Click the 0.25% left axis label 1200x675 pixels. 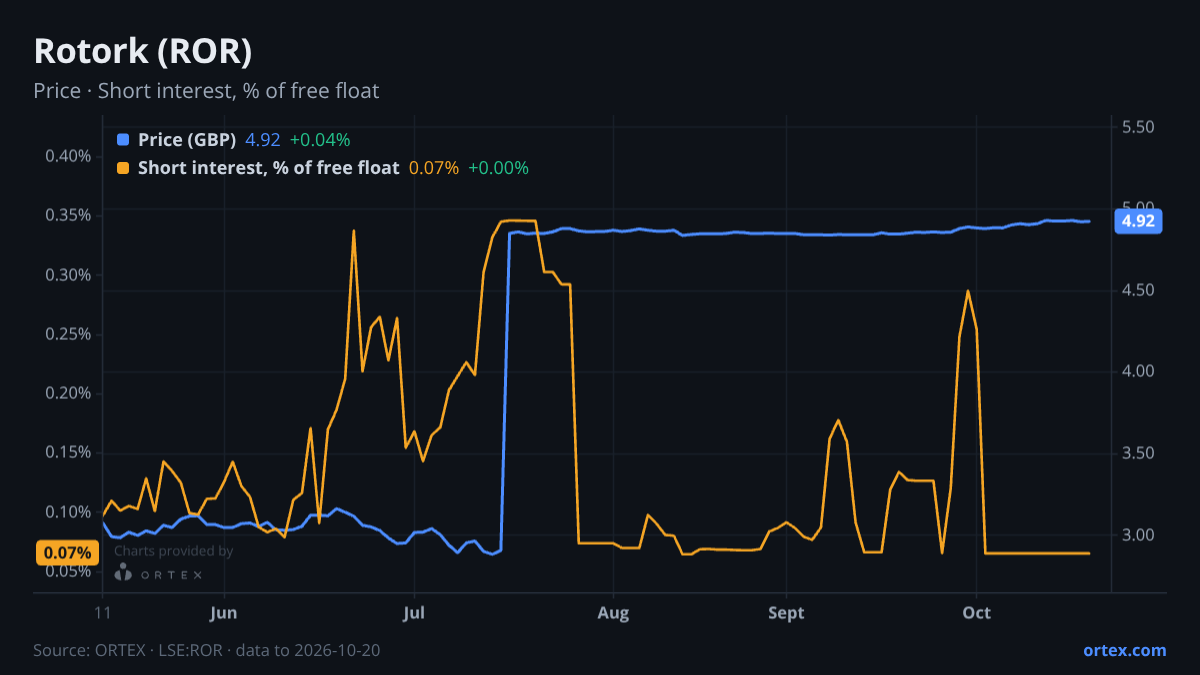click(68, 334)
